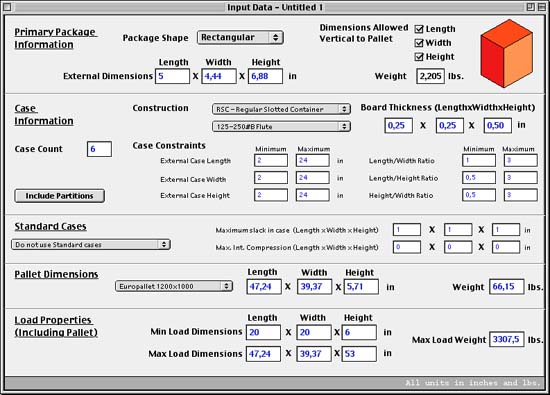Image resolution: width=550 pixels, height=395 pixels.
Task: Click Length/Height Ratio minimum field
Action: [479, 178]
